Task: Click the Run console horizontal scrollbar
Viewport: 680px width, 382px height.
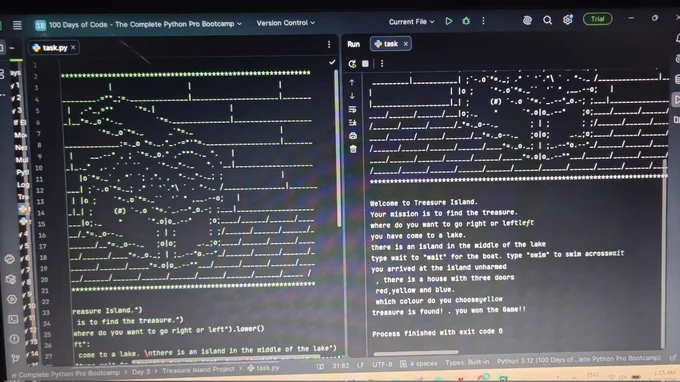Action: [415, 352]
